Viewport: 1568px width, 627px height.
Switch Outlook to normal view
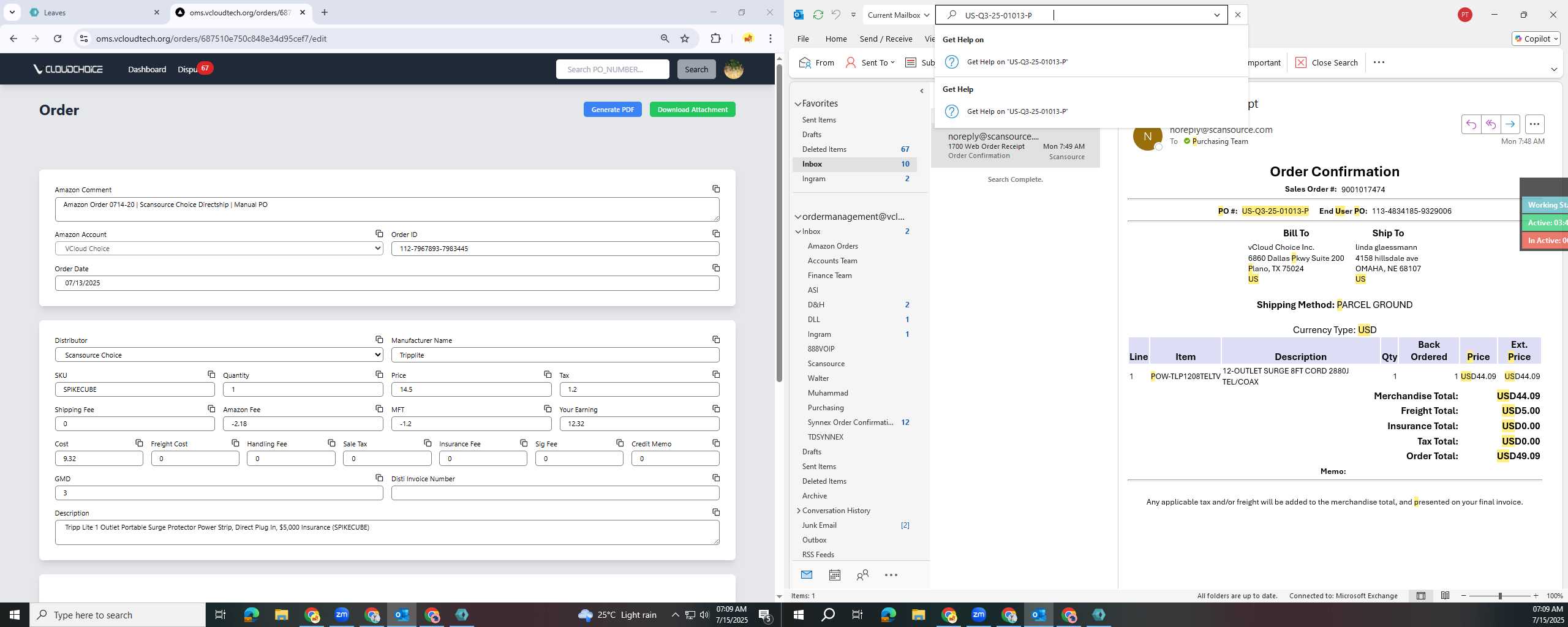[1420, 596]
